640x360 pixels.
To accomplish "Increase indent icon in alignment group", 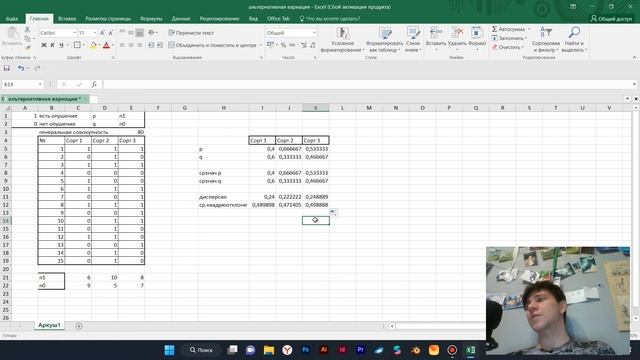I will (x=160, y=45).
